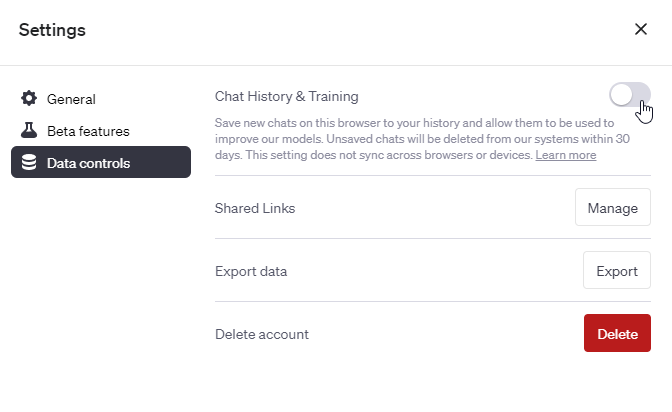Click the "Save new chats" text
This screenshot has height=412, width=672.
click(x=255, y=123)
